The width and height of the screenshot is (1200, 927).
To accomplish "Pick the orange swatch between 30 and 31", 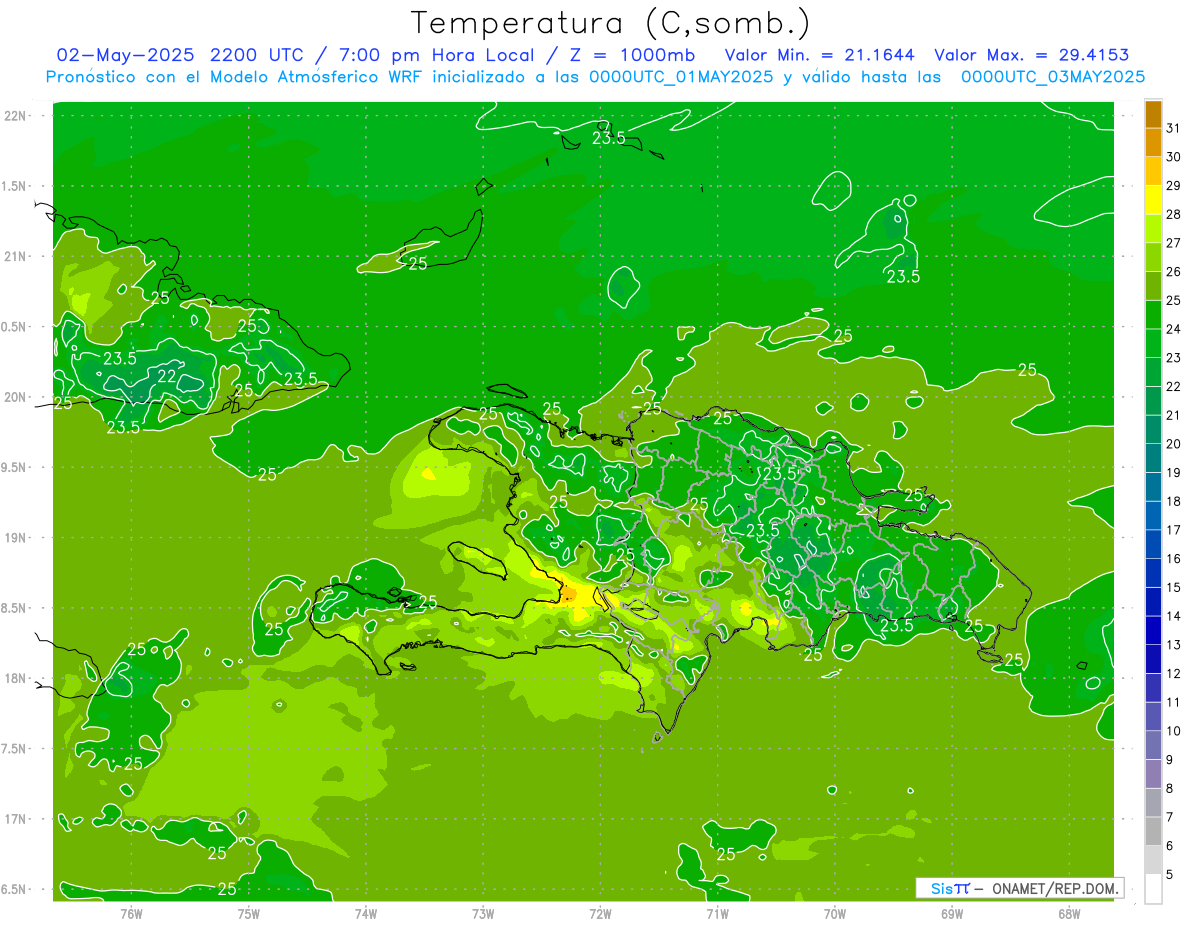I will pyautogui.click(x=1153, y=143).
